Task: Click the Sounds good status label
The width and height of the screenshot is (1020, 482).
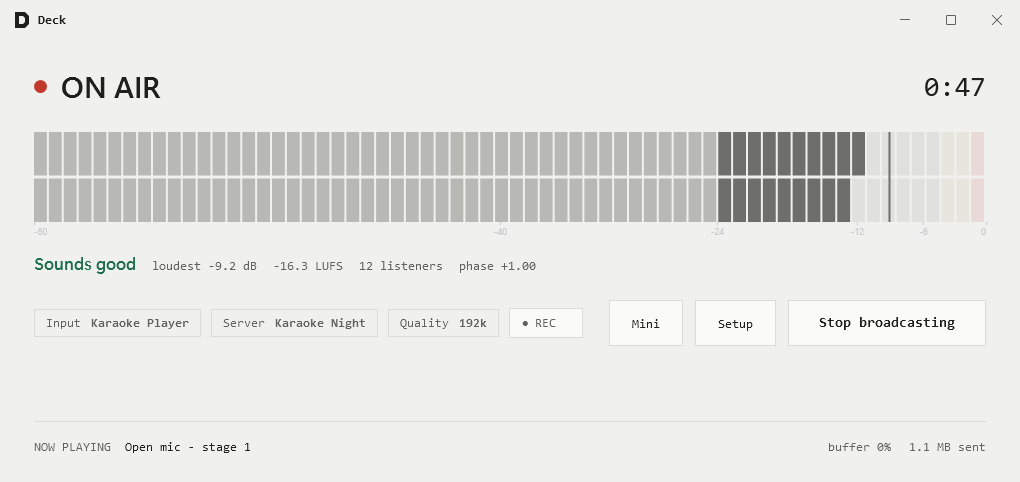Action: pos(85,265)
